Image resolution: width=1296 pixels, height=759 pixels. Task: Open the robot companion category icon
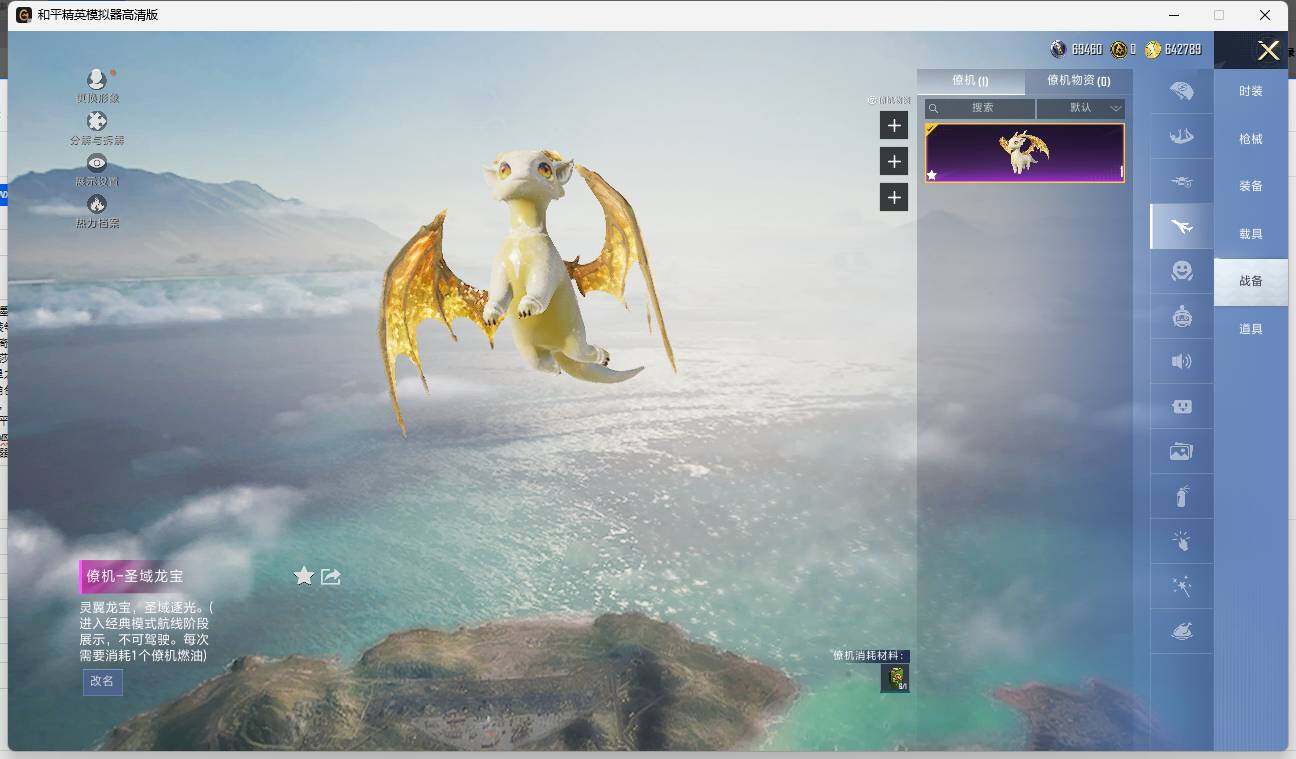click(1181, 317)
